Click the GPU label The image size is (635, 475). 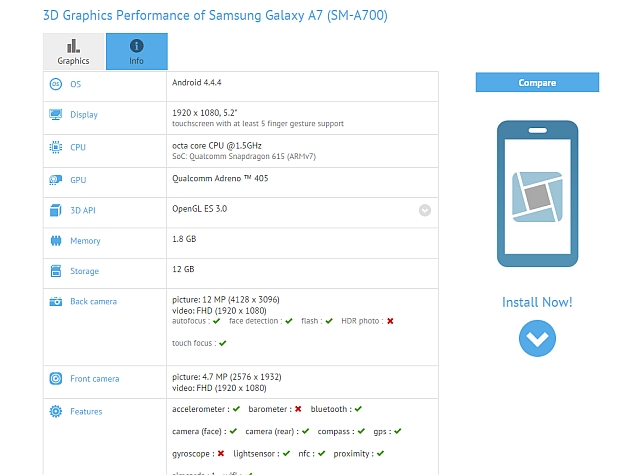pyautogui.click(x=78, y=180)
